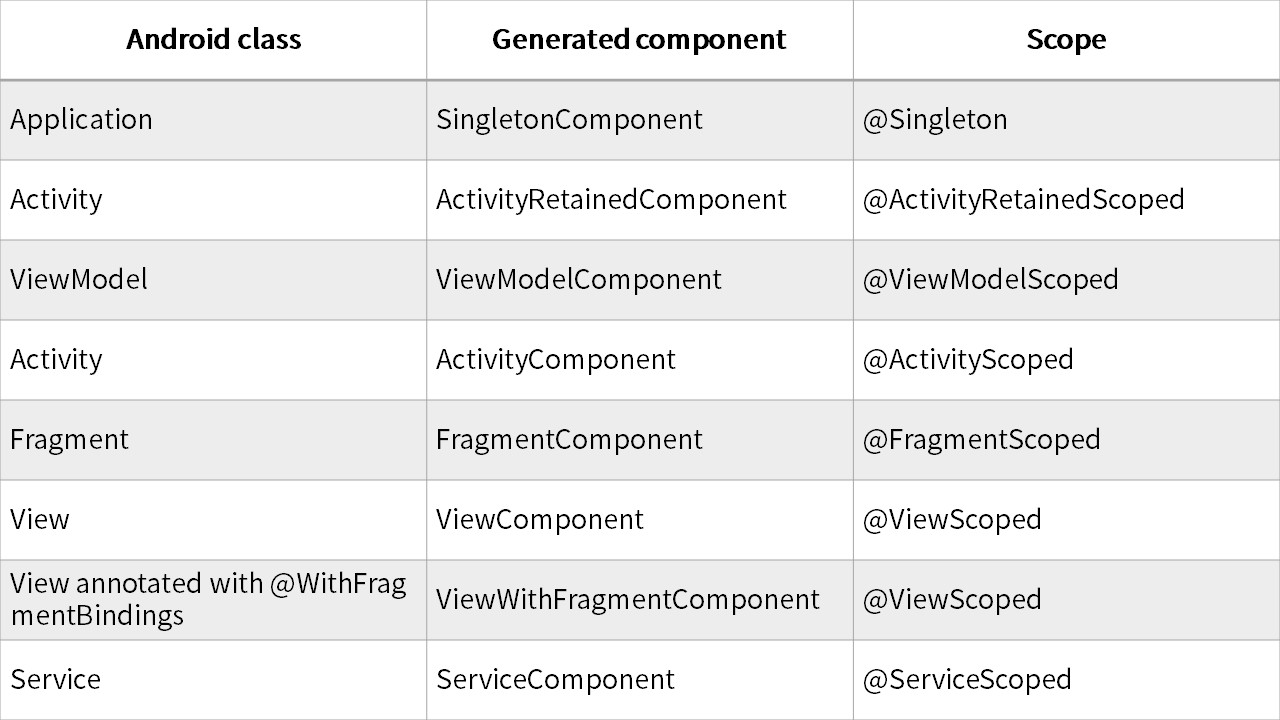Select the SingletonComponent cell
The width and height of the screenshot is (1280, 720).
569,120
